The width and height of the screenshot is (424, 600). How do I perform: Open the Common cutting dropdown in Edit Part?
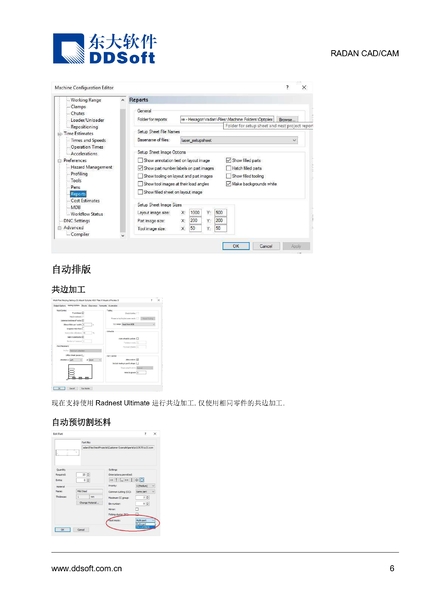[x=145, y=492]
